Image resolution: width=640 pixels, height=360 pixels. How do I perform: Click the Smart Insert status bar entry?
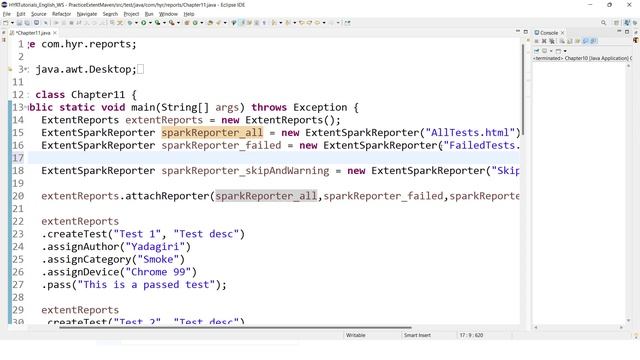click(417, 335)
